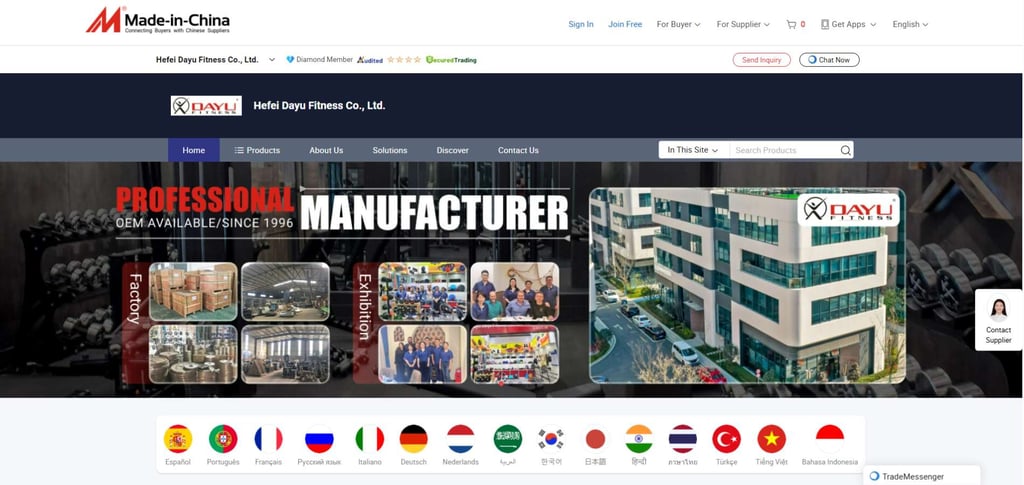Click the banner carousel indicator dot
Viewport: 1024px width, 485px height.
point(502,383)
